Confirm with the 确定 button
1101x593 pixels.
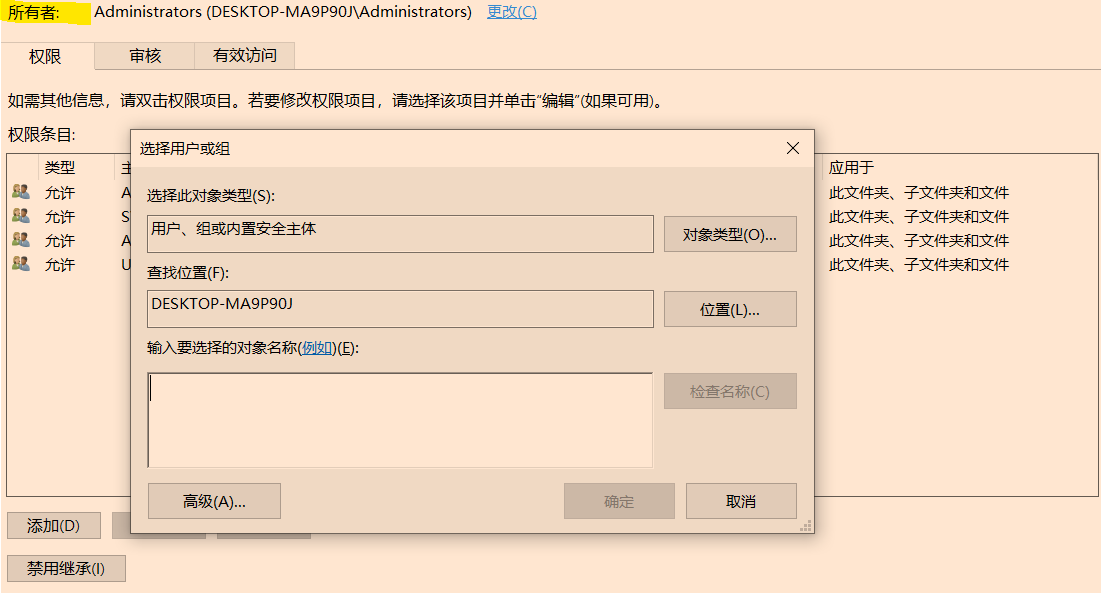(x=619, y=501)
